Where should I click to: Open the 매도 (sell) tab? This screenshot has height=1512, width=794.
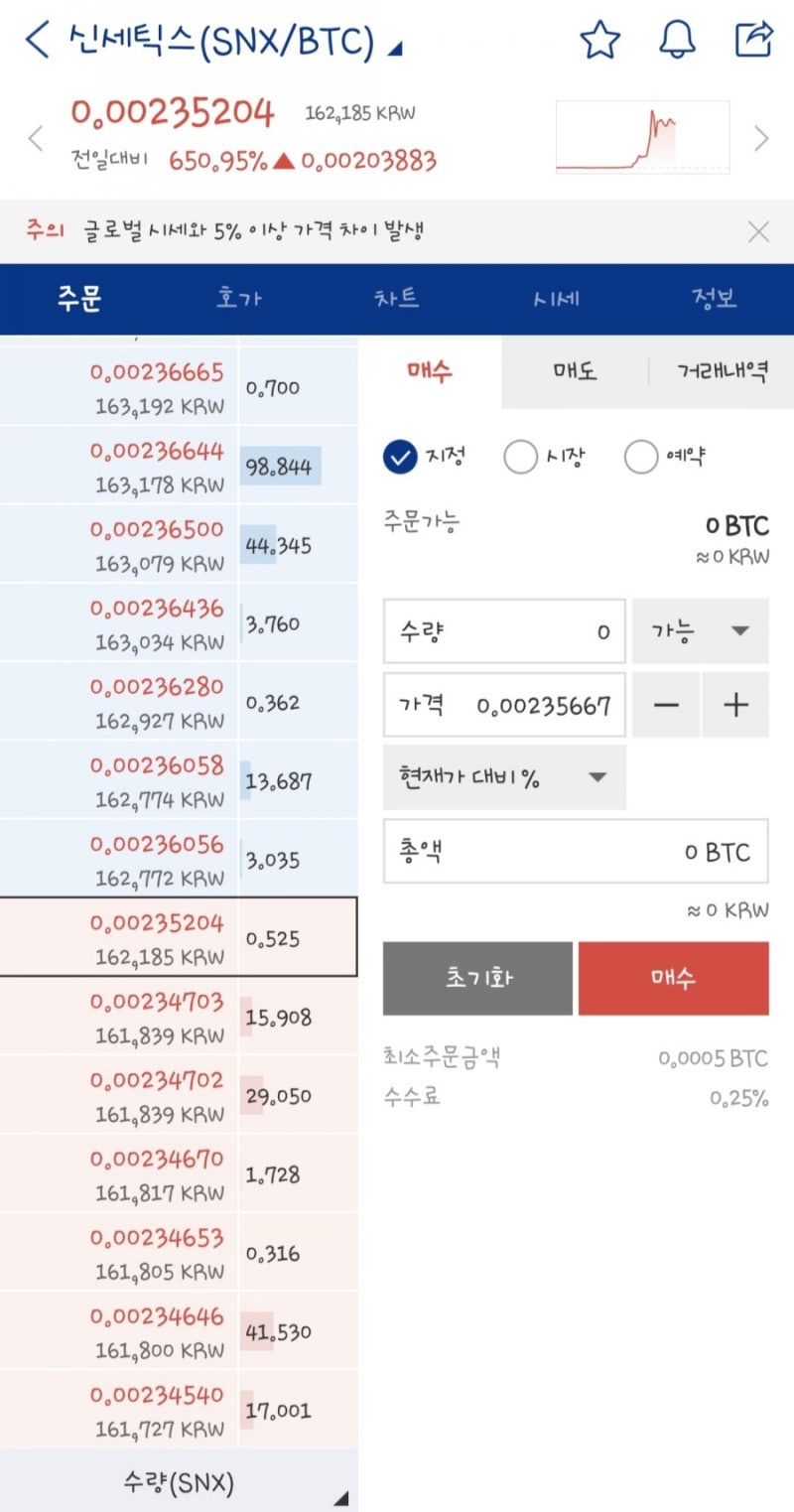pos(573,373)
